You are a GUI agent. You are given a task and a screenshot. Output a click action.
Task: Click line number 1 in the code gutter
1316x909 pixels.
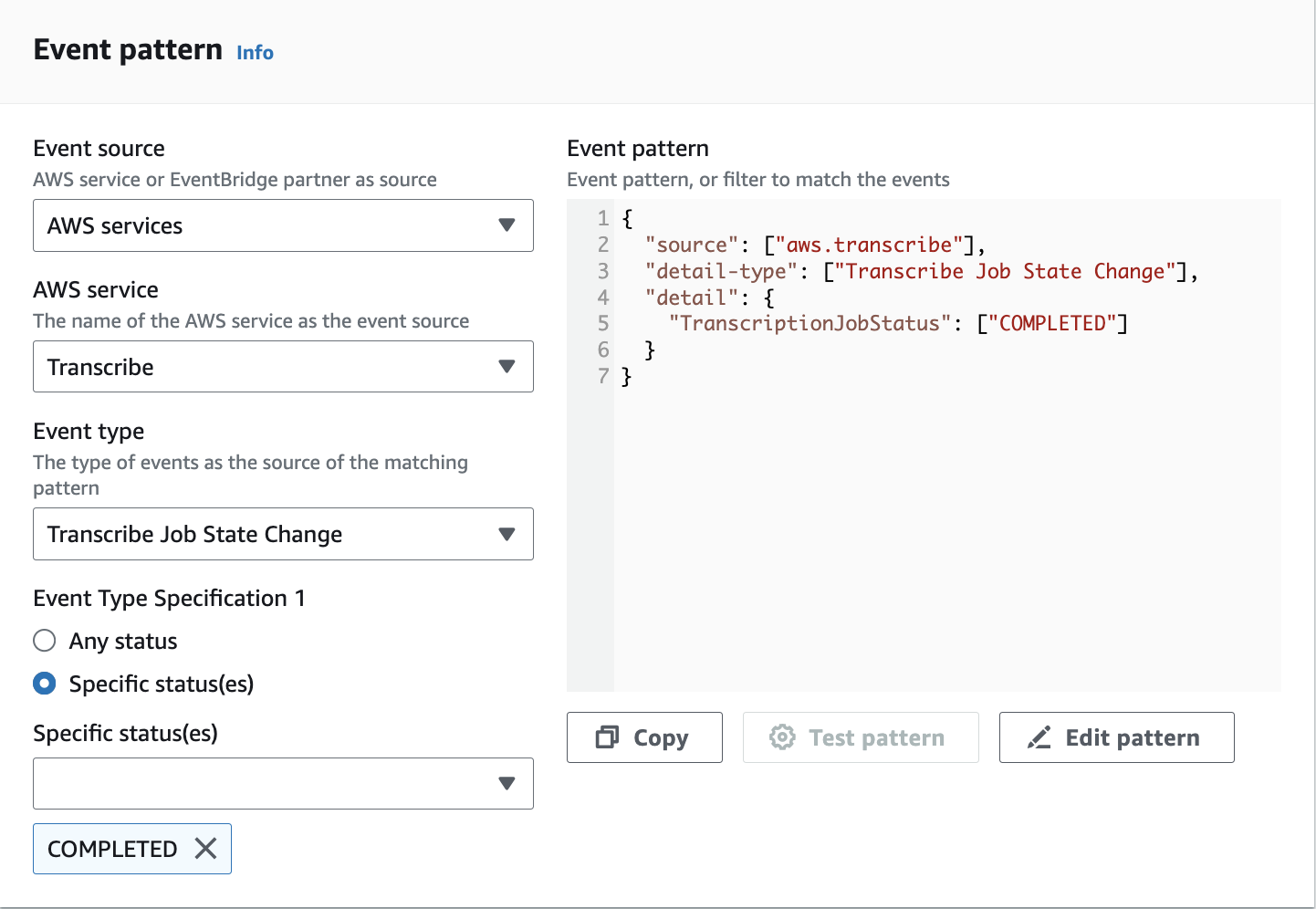pyautogui.click(x=603, y=218)
